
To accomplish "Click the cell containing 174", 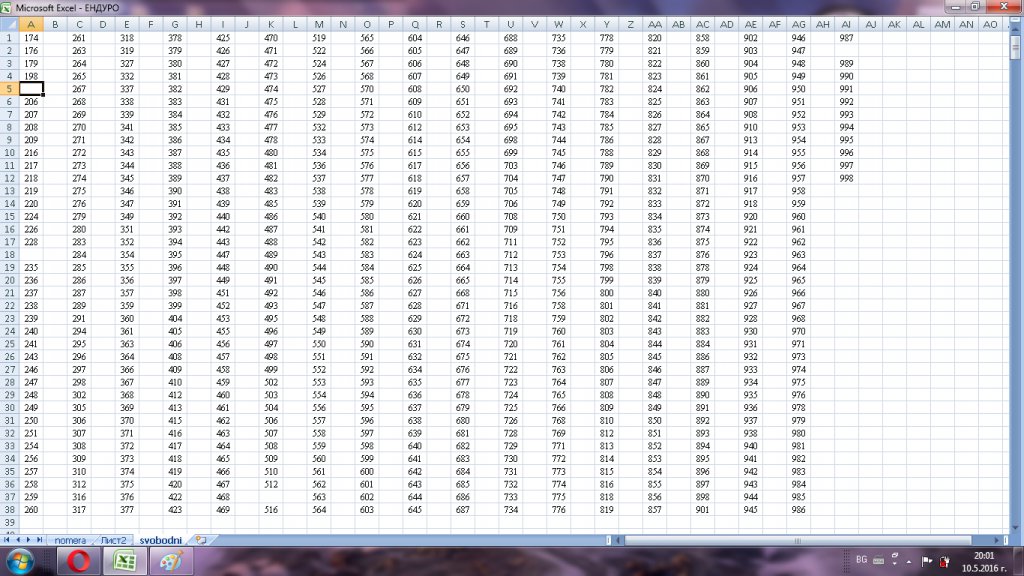I will click(31, 38).
